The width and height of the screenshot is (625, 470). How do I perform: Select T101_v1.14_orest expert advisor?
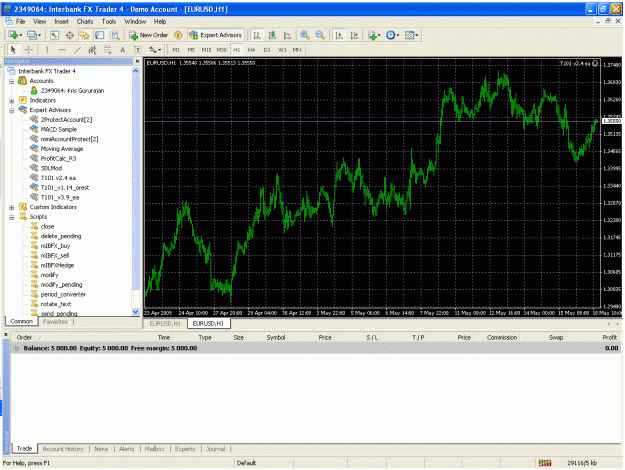tap(65, 188)
